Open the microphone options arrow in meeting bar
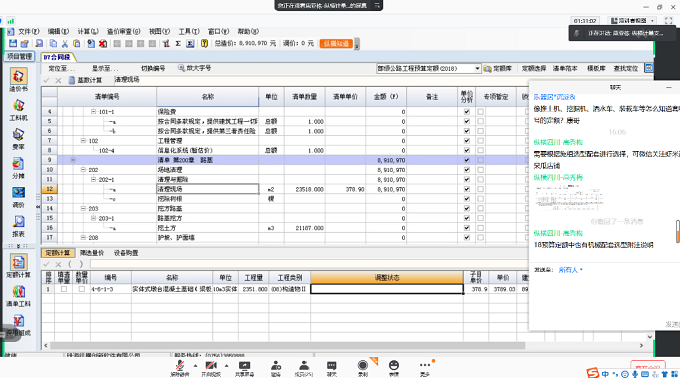680x378 pixels. (195, 365)
